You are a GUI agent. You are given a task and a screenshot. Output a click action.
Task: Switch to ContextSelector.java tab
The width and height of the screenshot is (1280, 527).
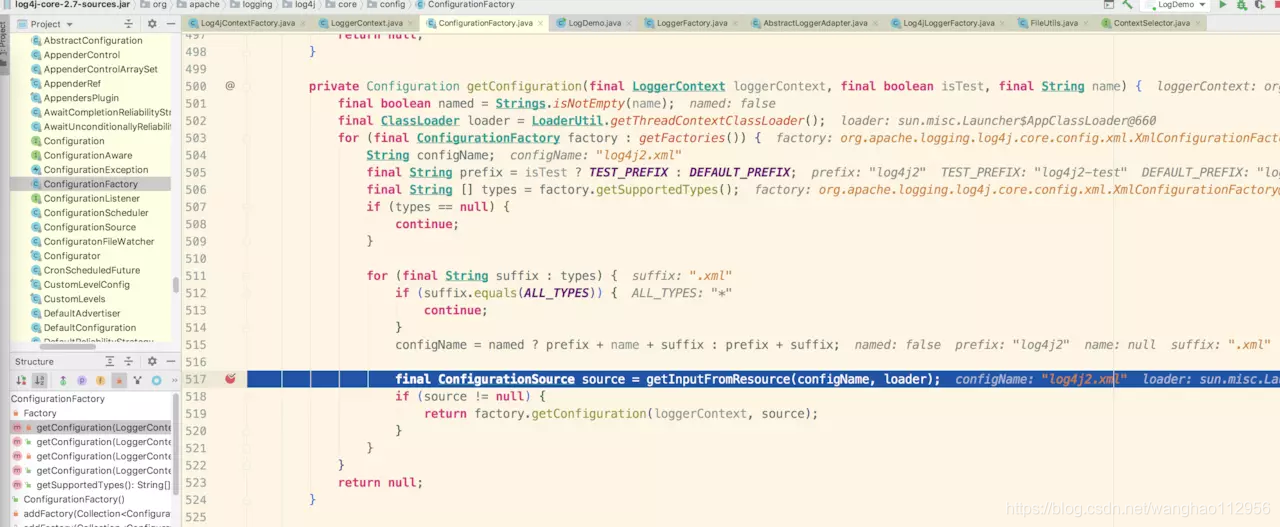[1151, 23]
